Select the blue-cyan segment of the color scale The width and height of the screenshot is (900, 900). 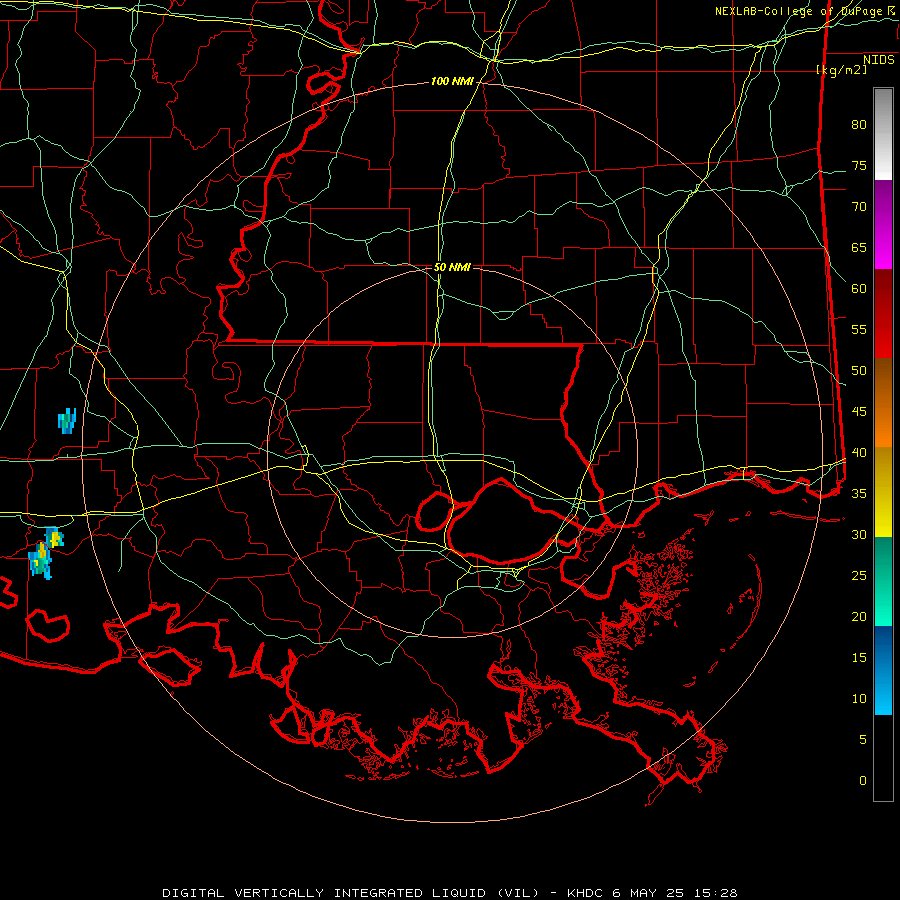pyautogui.click(x=883, y=670)
